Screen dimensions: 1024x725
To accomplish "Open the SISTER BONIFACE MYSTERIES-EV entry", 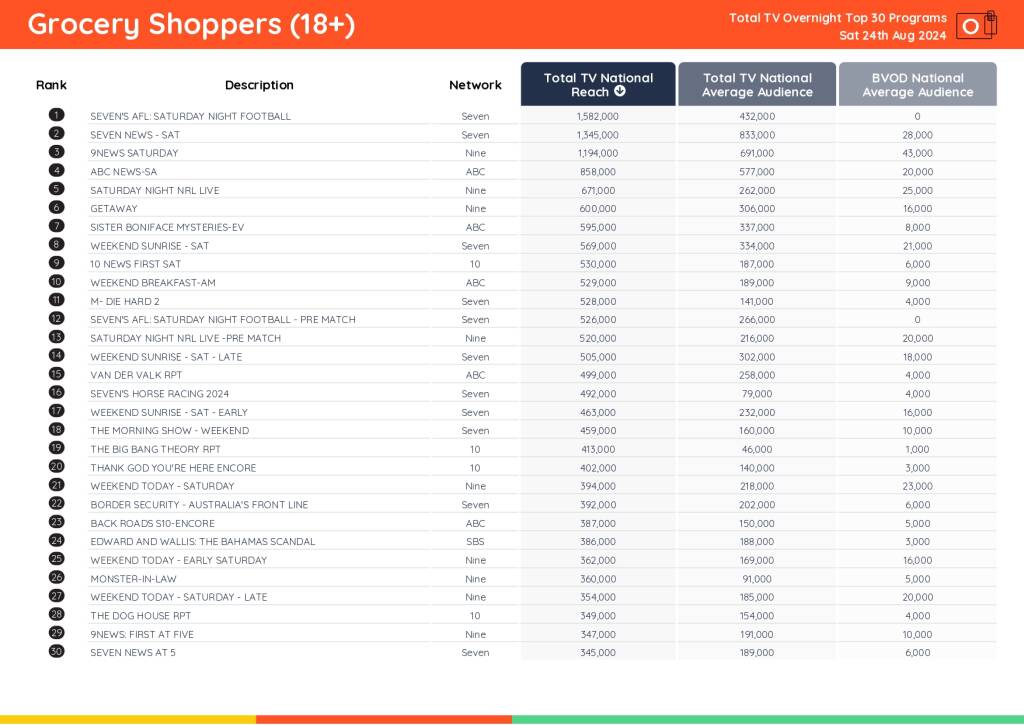I will coord(167,227).
